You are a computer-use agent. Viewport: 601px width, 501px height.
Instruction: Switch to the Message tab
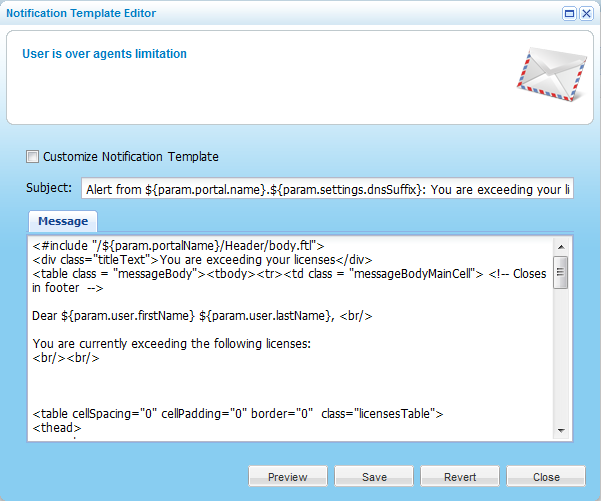[63, 221]
